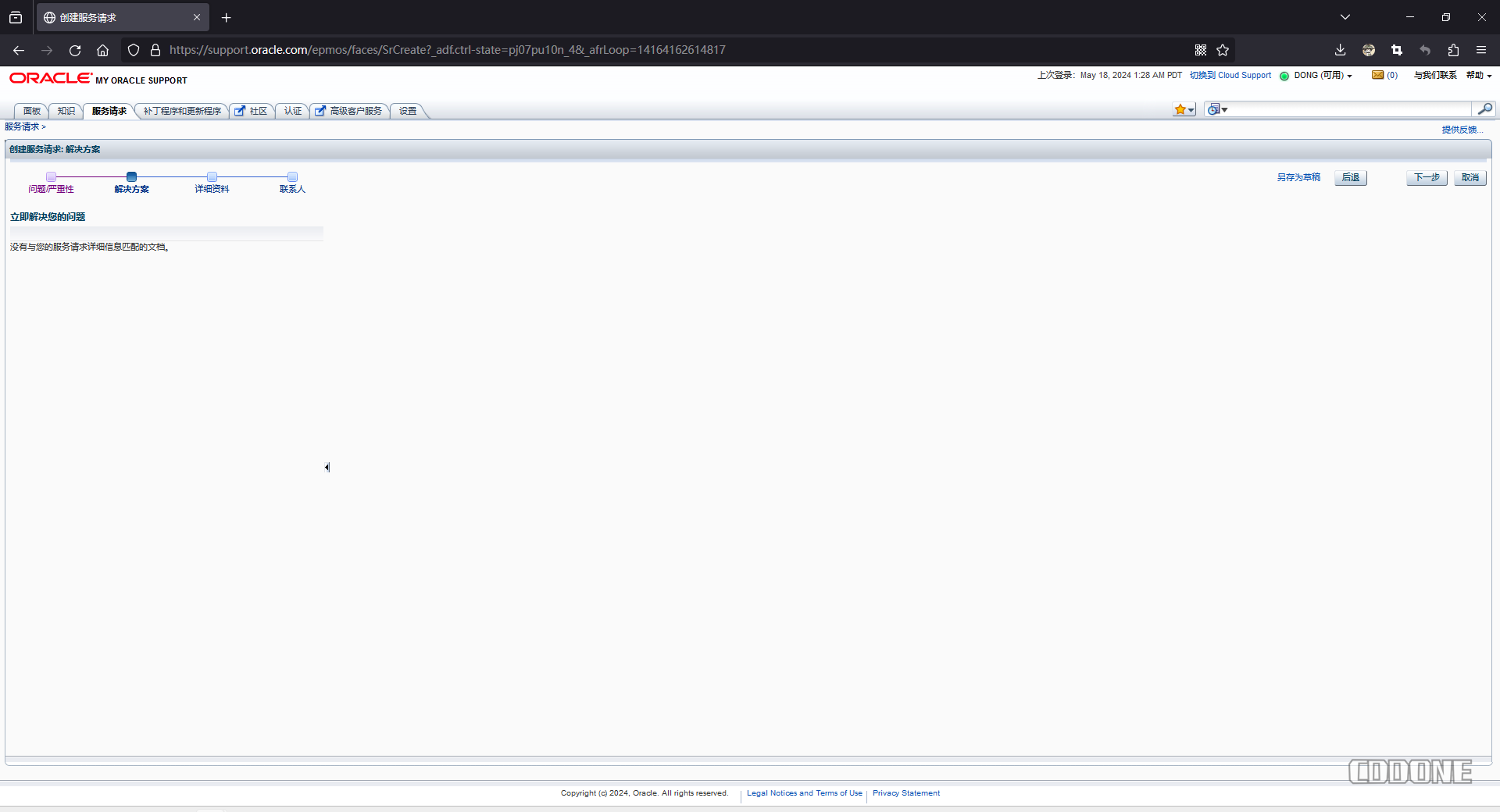Click the 立即解决您的问题 heading
The width and height of the screenshot is (1500, 812).
tap(48, 217)
